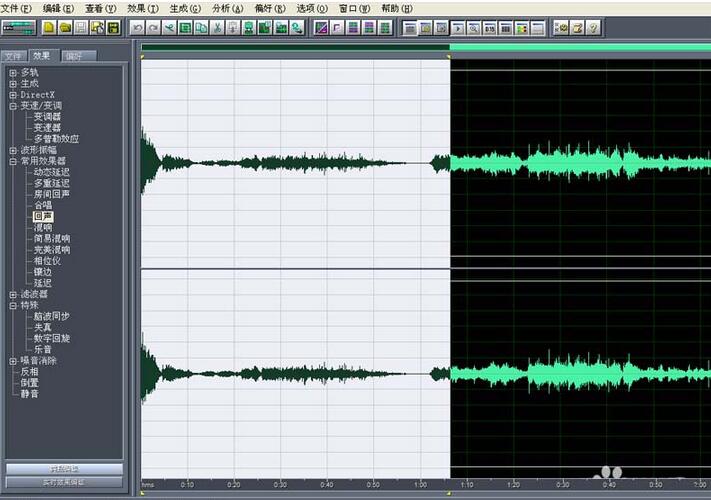Click the Redo arrow icon
Image resolution: width=711 pixels, height=500 pixels.
(x=153, y=28)
